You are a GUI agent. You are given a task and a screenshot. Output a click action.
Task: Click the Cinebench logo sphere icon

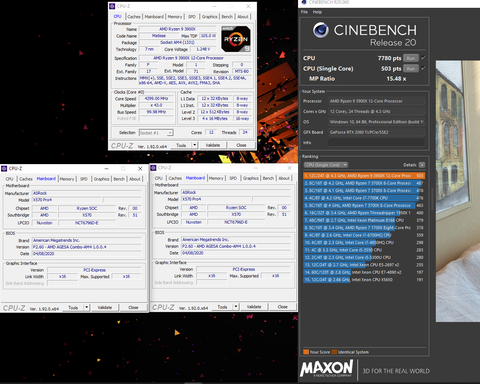(x=321, y=30)
